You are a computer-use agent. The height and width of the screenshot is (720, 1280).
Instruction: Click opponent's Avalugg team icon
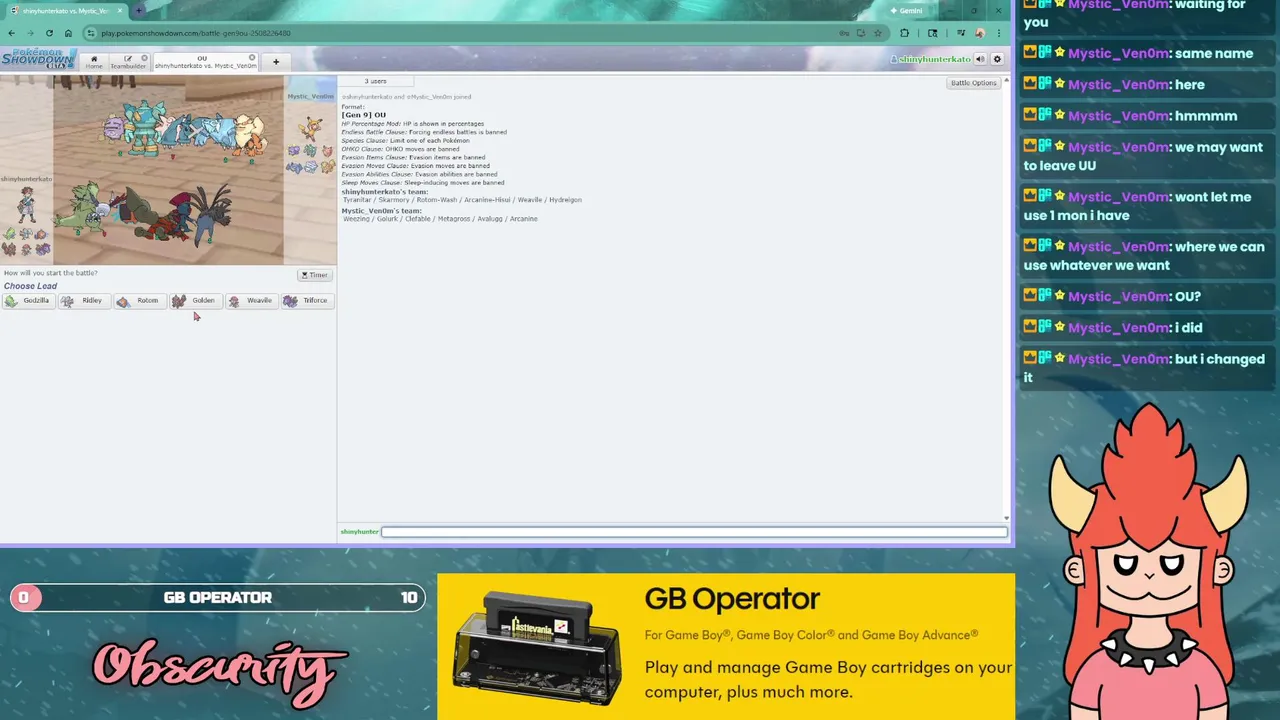coord(311,167)
